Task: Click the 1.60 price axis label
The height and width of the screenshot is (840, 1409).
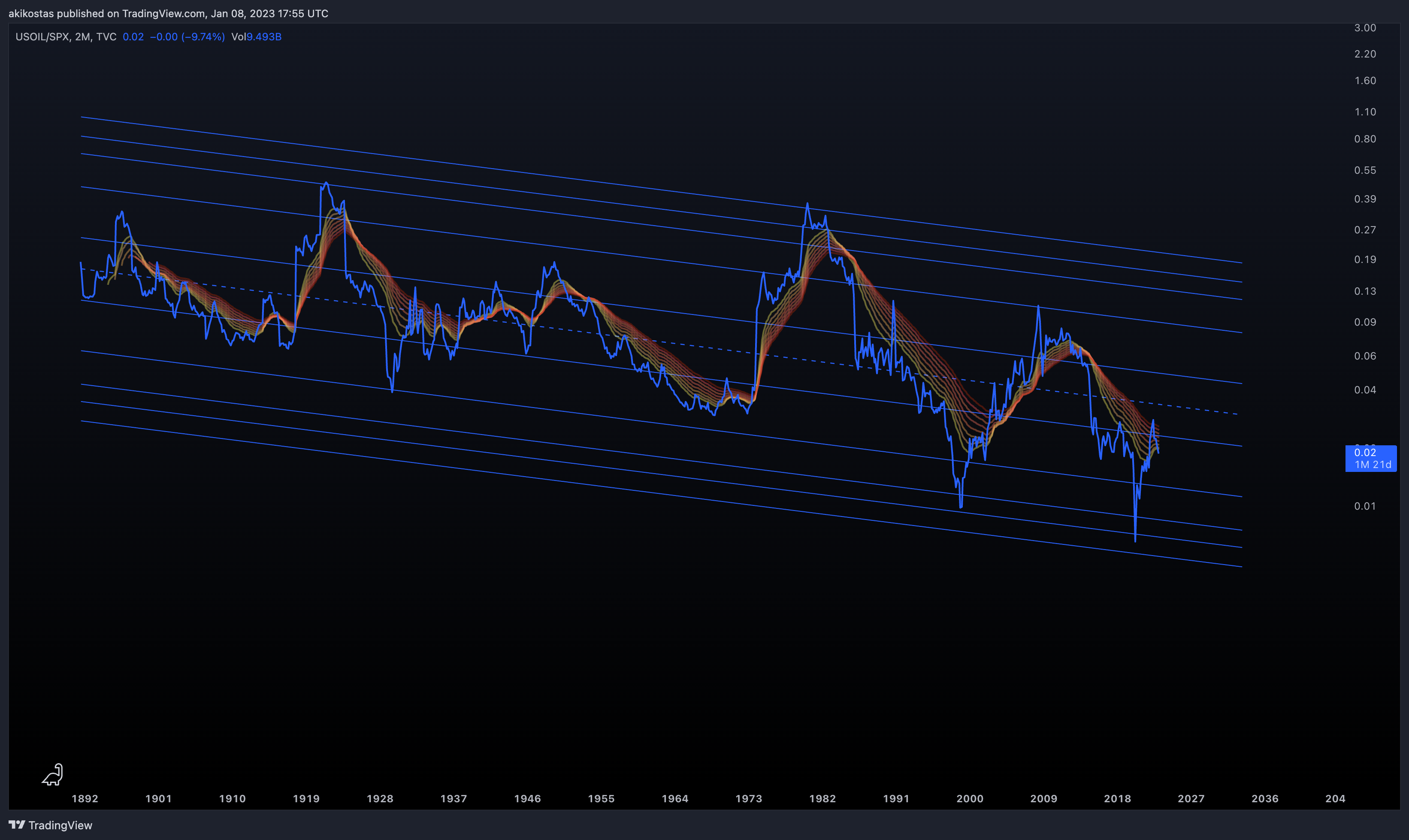Action: click(1365, 80)
